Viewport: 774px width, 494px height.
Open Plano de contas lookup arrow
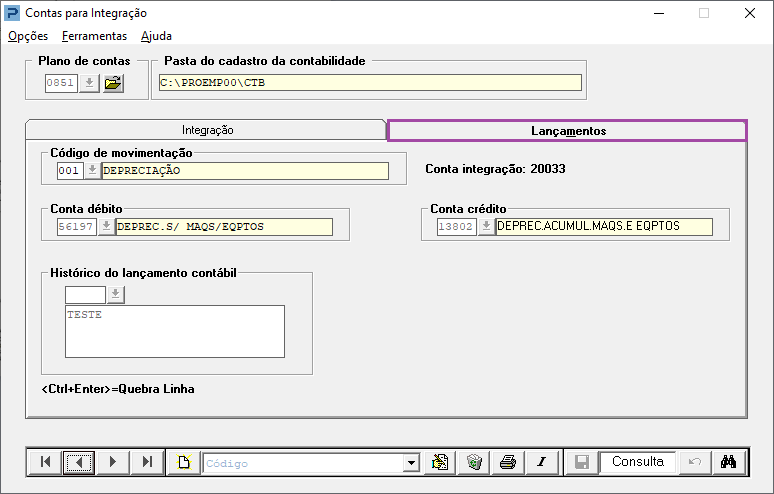point(89,82)
